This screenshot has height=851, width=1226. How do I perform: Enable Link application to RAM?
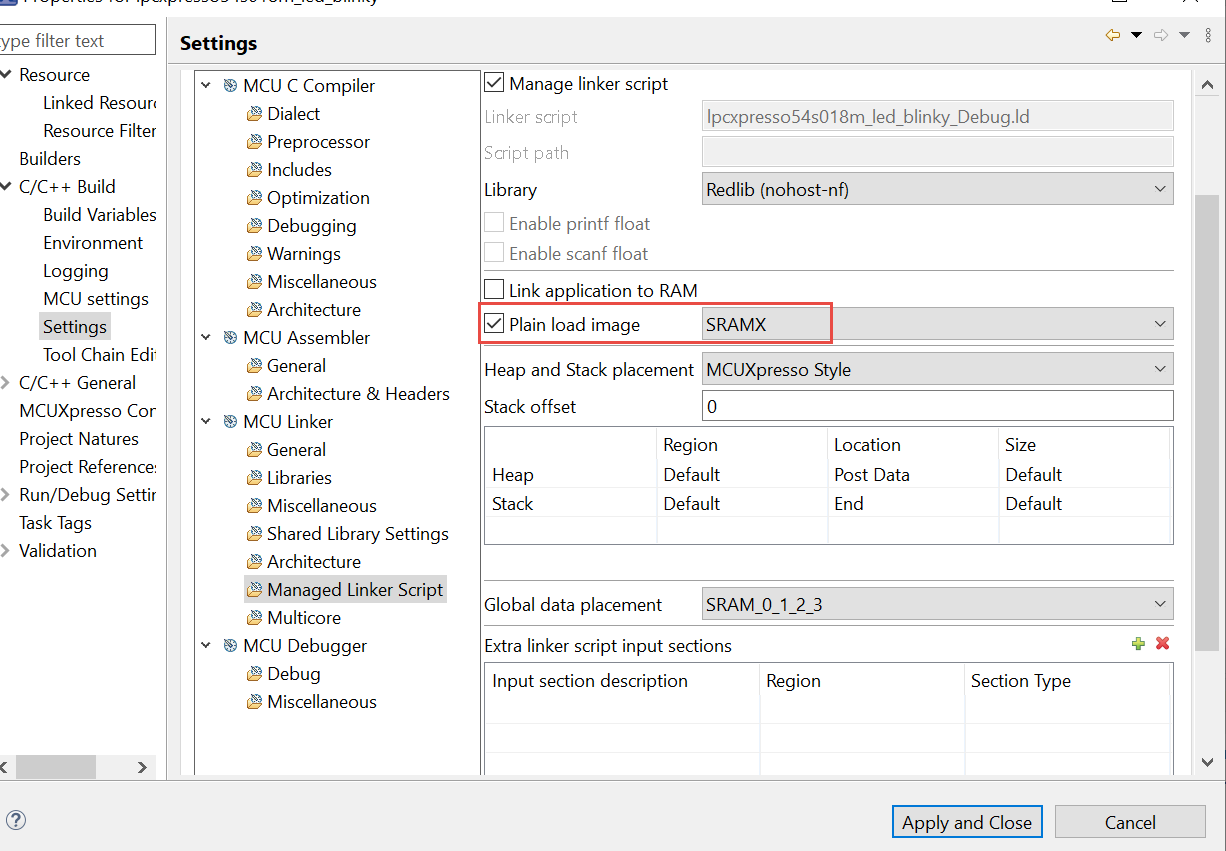click(x=494, y=290)
